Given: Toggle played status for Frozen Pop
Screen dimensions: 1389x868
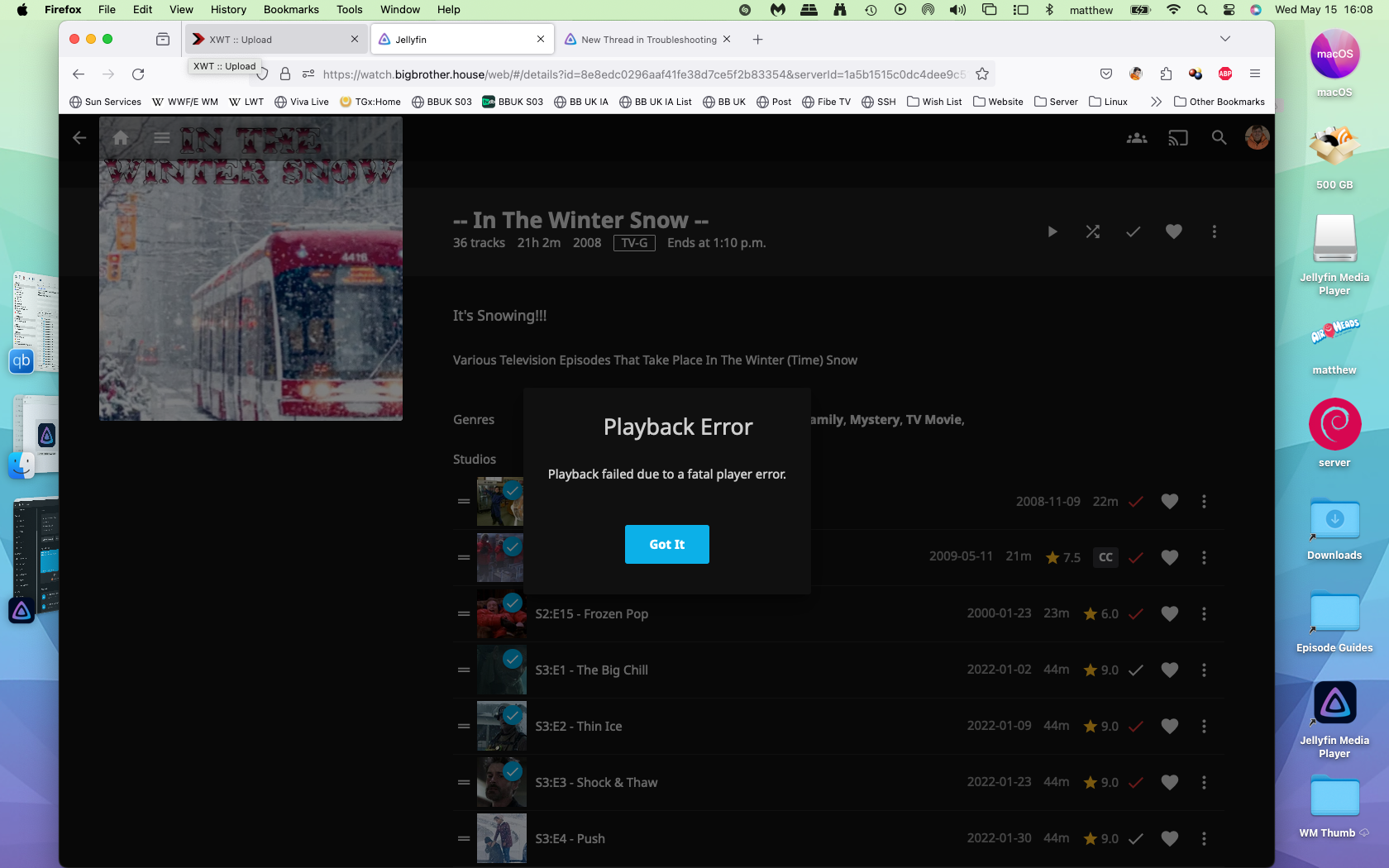Looking at the screenshot, I should pyautogui.click(x=1136, y=614).
